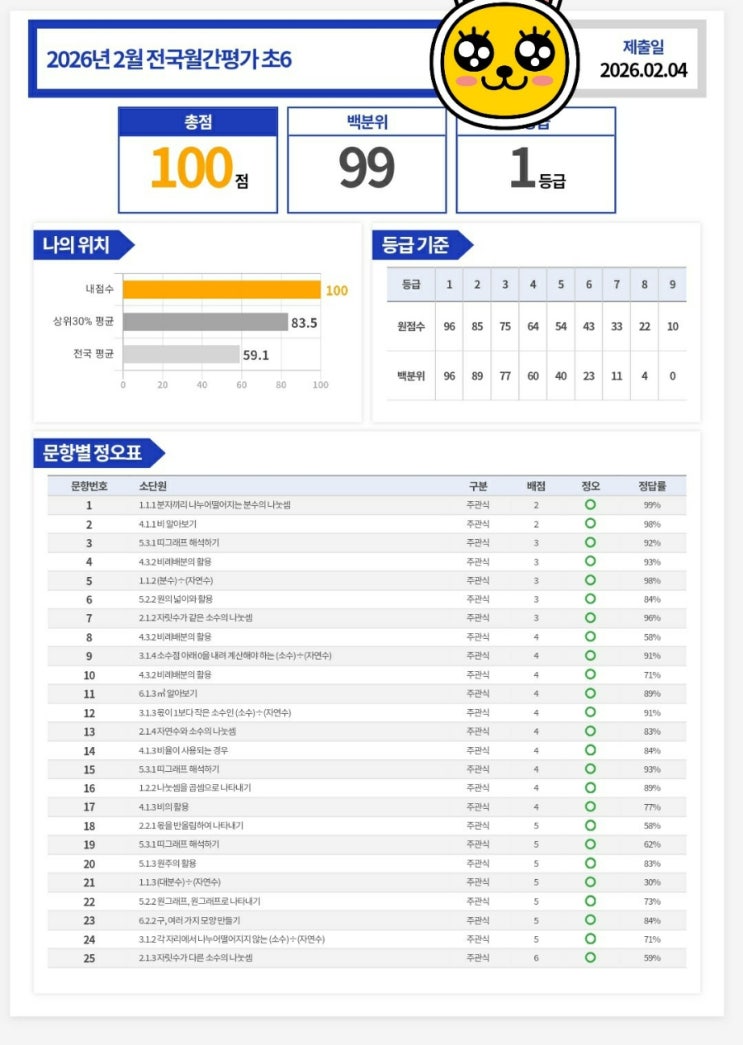Select question 21 row (대분수)÷(자연수)
743x1045 pixels.
pyautogui.click(x=300, y=882)
